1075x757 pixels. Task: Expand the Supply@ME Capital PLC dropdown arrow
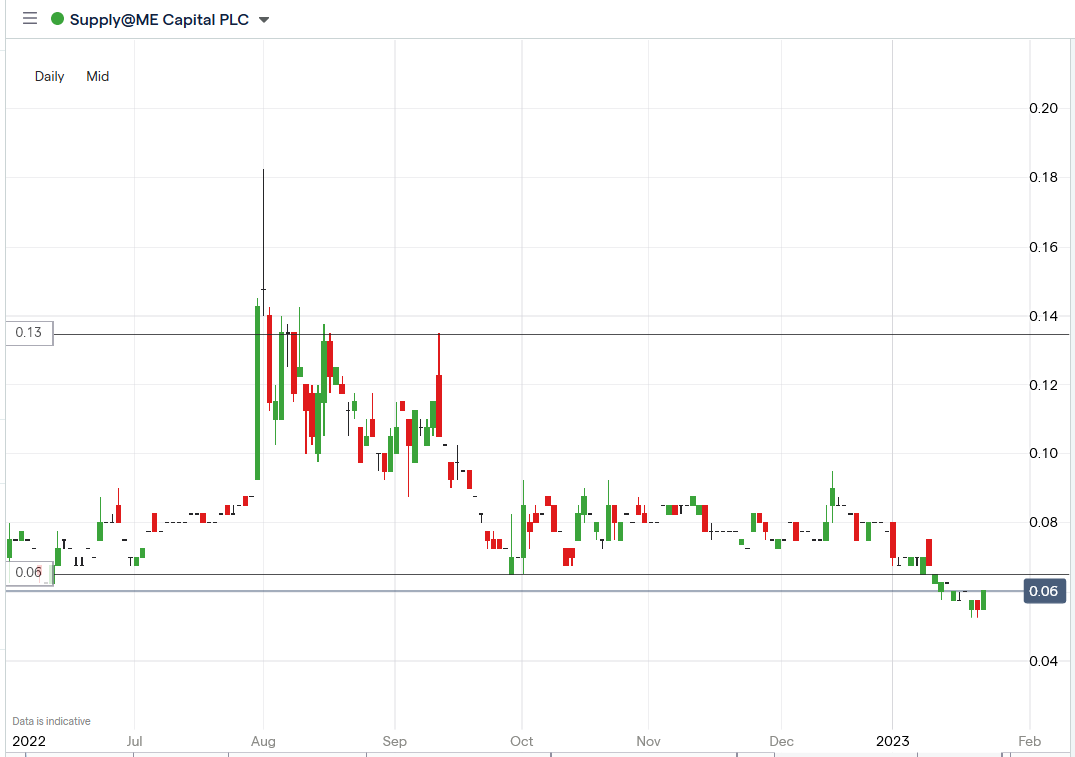264,20
